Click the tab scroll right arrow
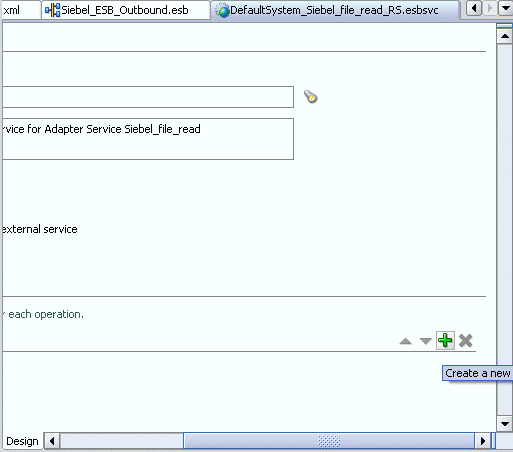513x452 pixels. tap(489, 8)
